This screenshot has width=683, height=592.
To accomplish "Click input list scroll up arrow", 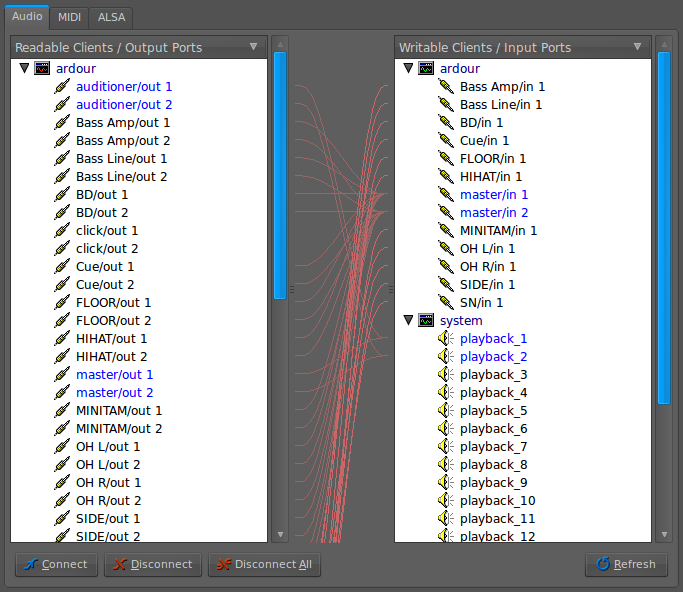I will click(x=664, y=44).
